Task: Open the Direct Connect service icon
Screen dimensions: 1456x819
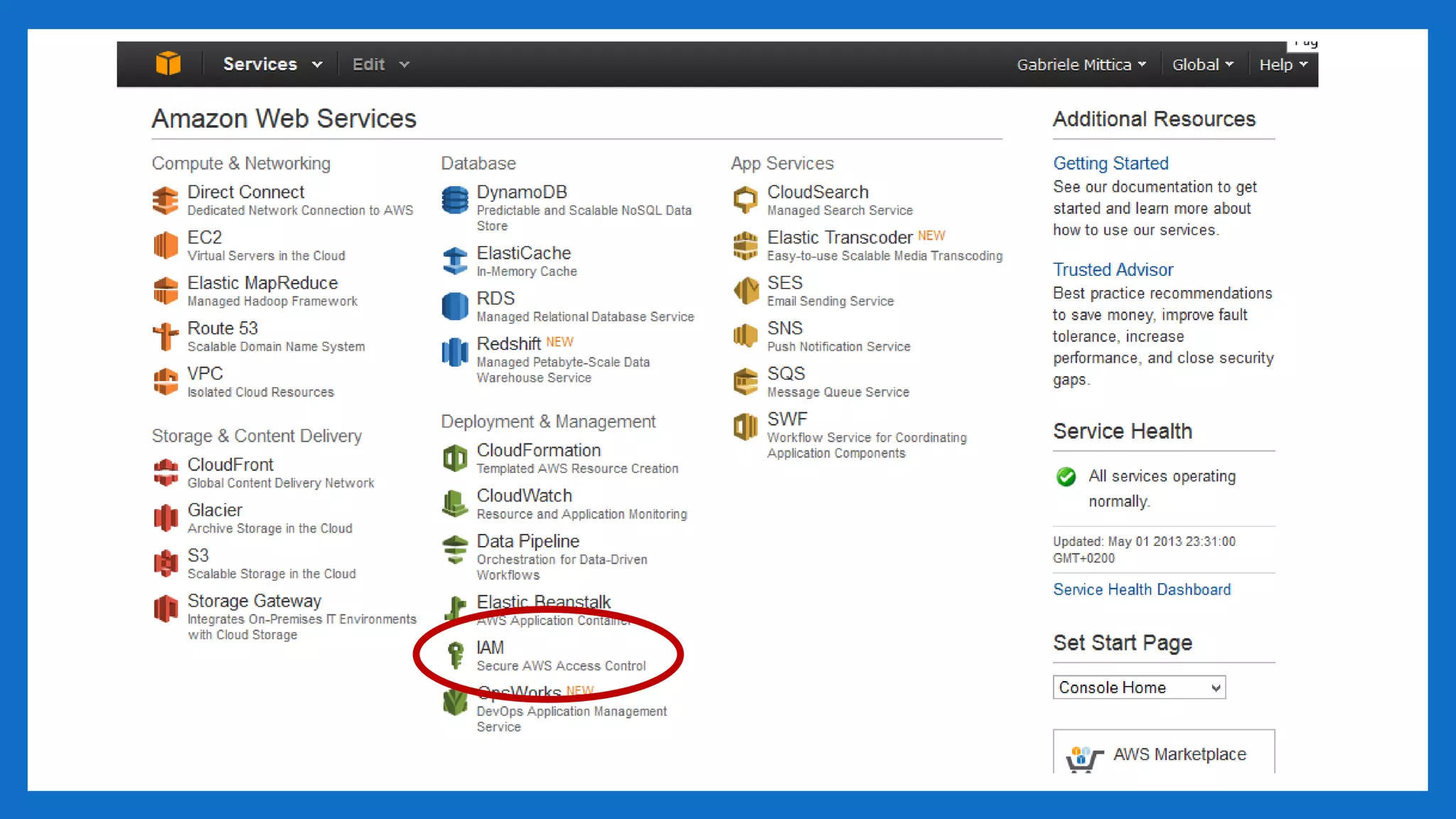Action: click(166, 200)
